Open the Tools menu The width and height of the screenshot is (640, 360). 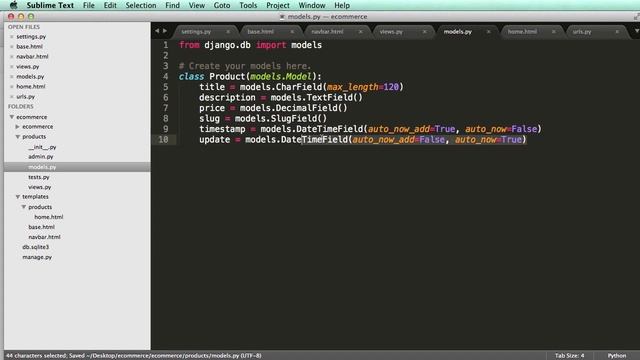coord(248,5)
